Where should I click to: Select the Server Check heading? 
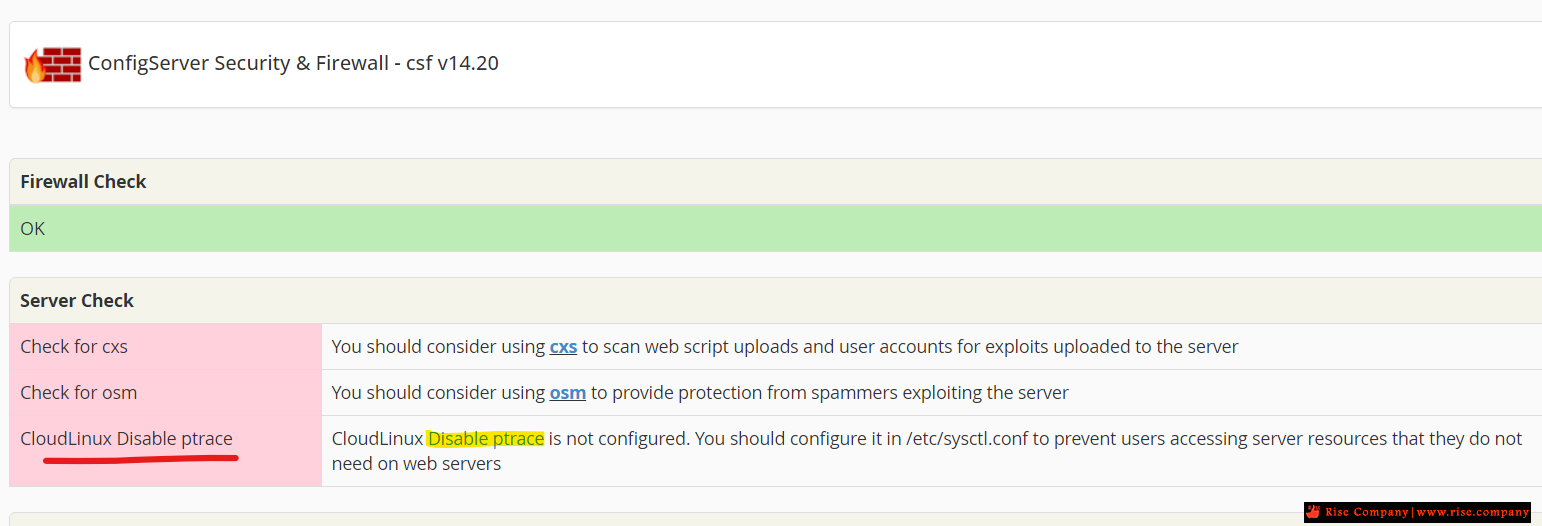coord(77,301)
